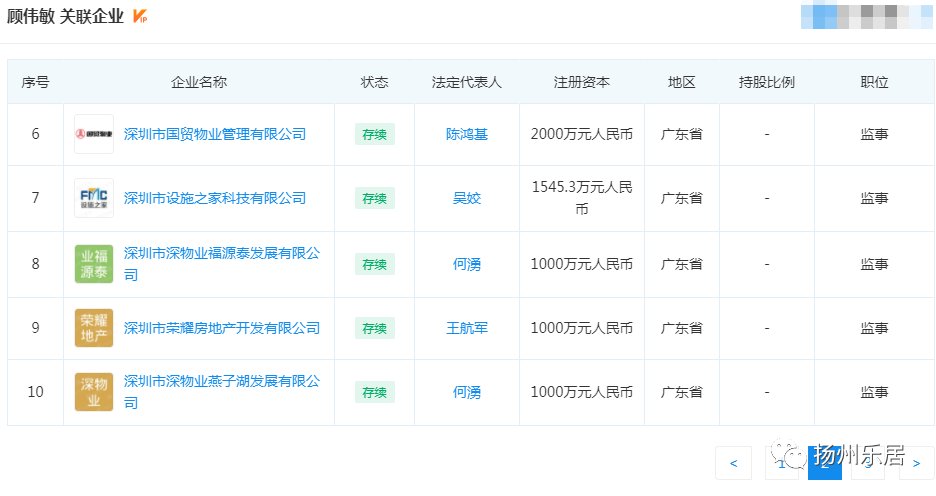
Task: Open 深圳市深物业燕子湖发展有限公司 link
Action: (x=222, y=392)
